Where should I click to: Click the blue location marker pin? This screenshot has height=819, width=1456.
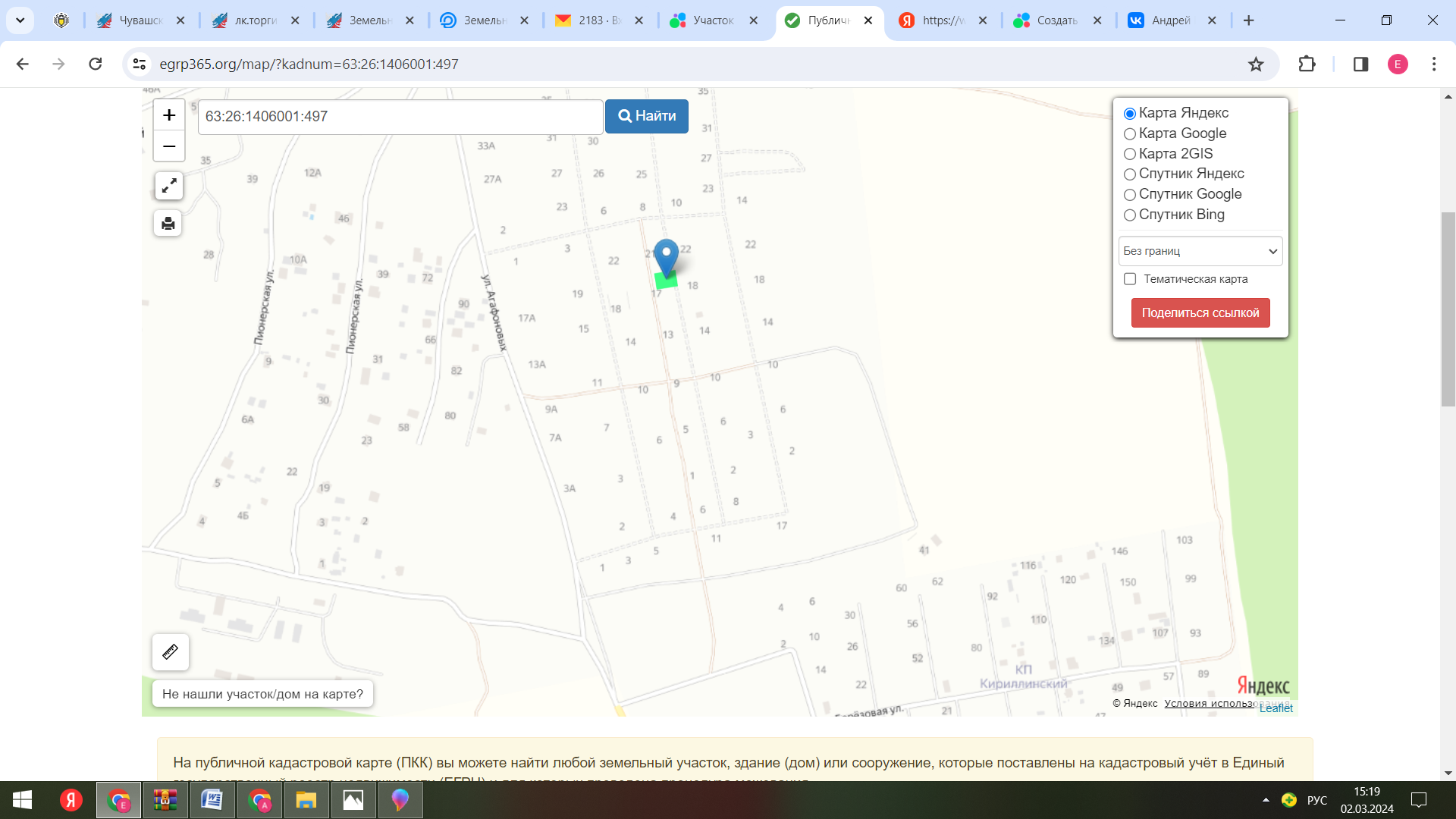666,256
